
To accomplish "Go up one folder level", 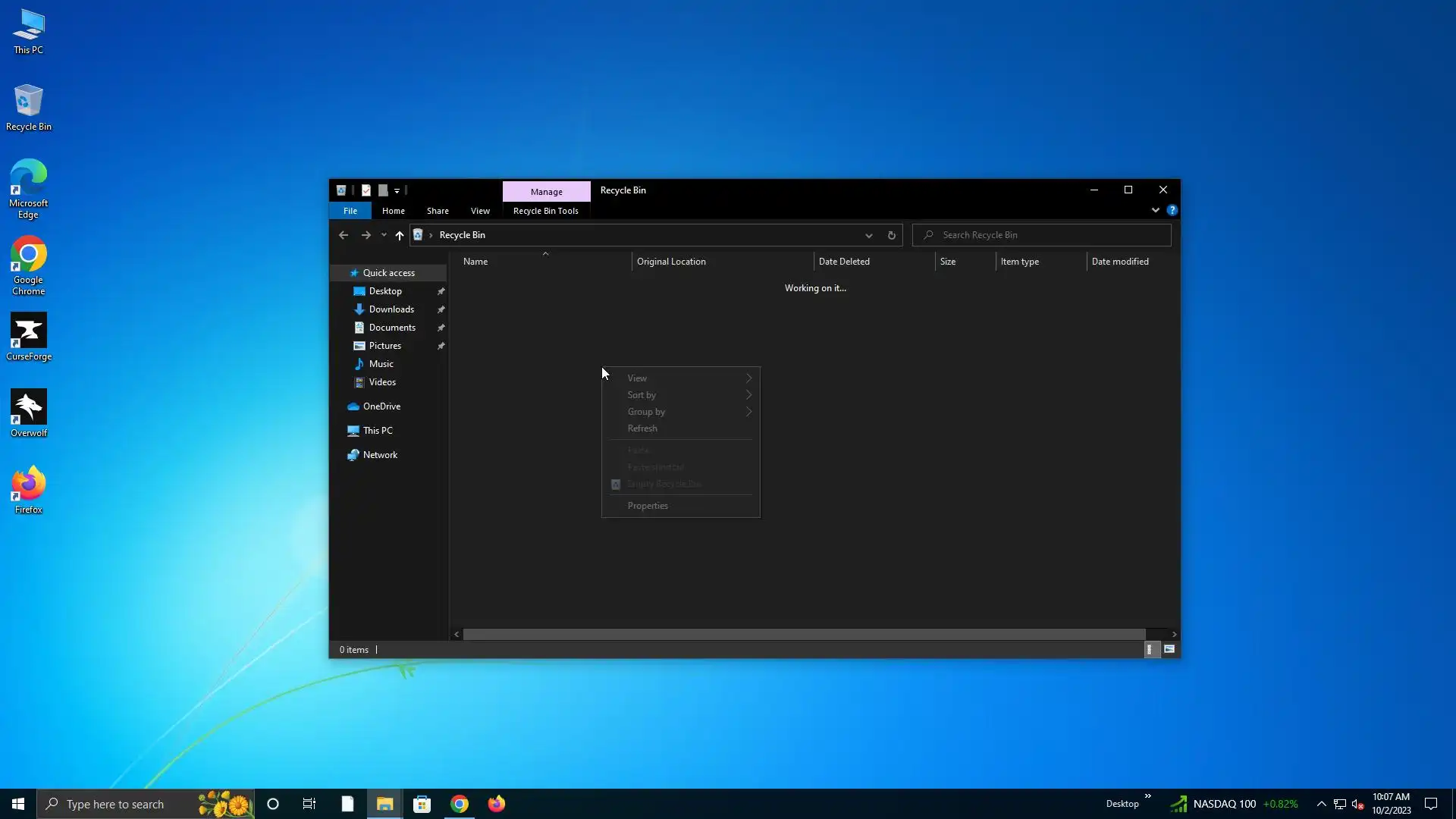I will pos(400,235).
